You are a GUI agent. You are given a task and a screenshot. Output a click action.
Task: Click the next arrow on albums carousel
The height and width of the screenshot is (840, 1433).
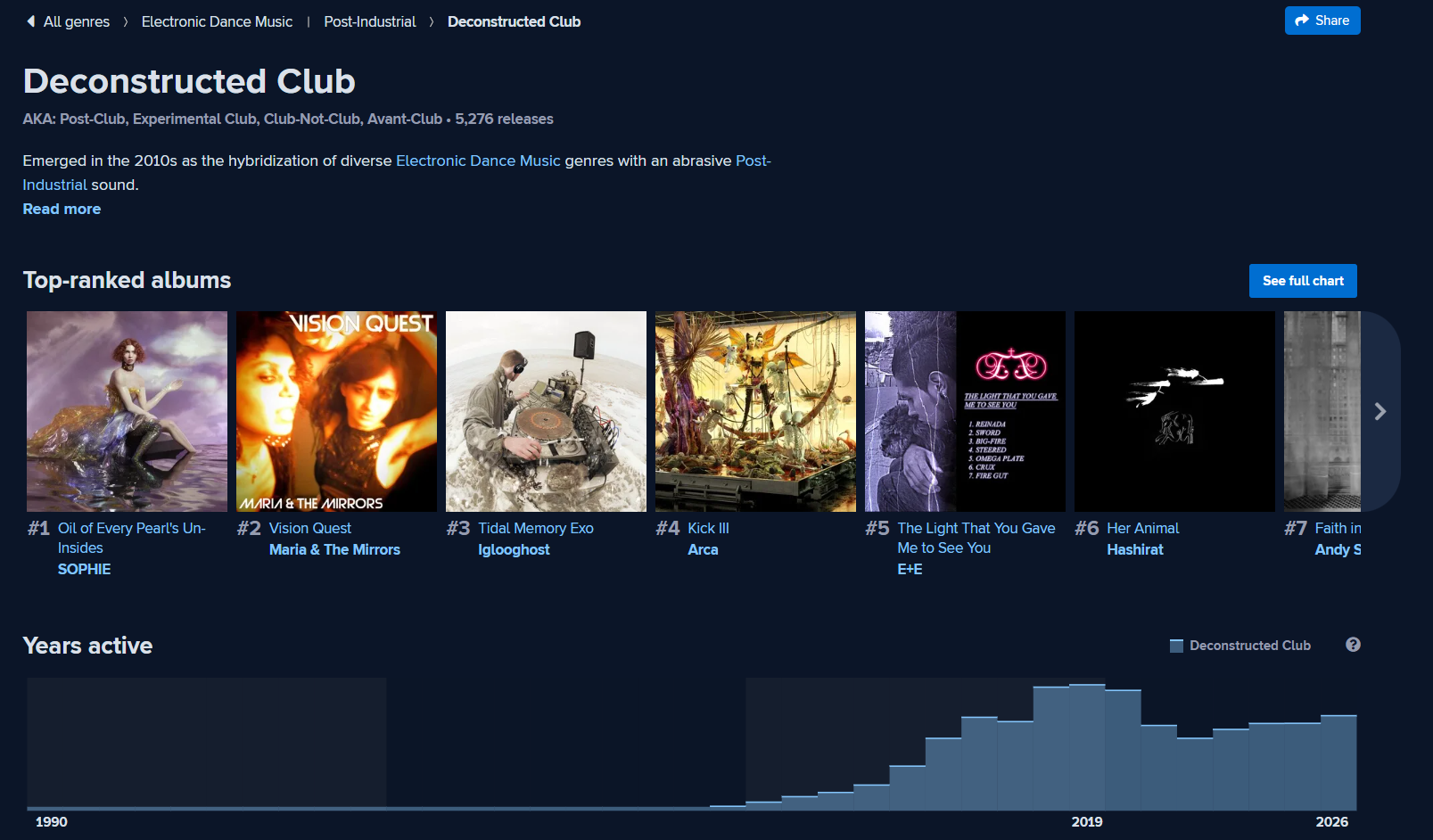1379,411
